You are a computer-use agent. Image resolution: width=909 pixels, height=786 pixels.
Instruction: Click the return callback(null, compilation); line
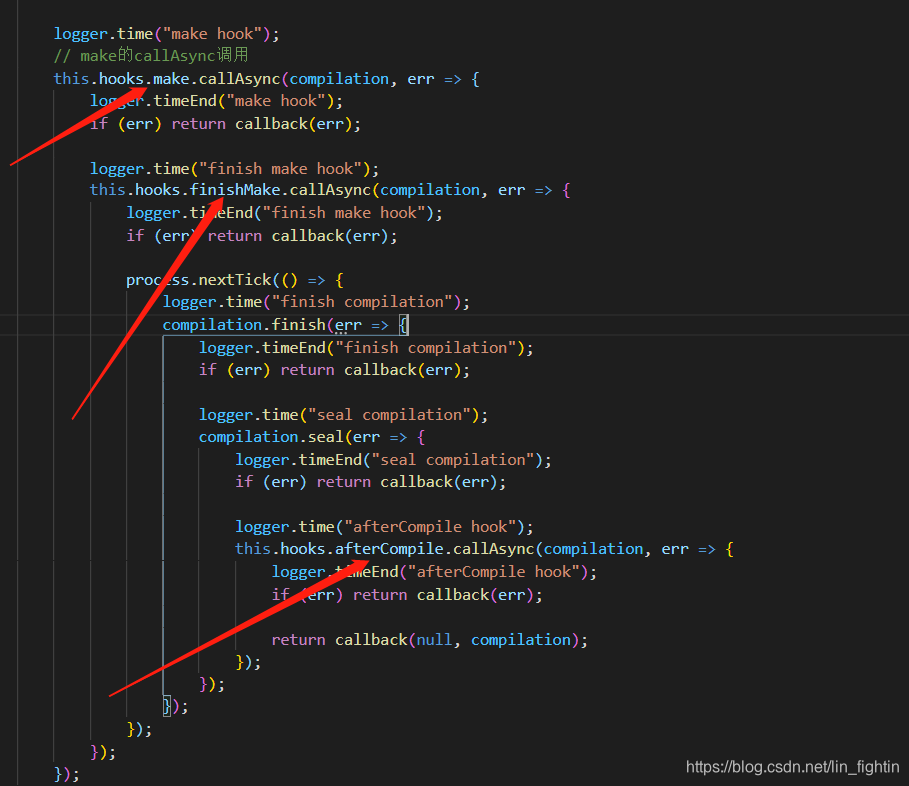430,640
